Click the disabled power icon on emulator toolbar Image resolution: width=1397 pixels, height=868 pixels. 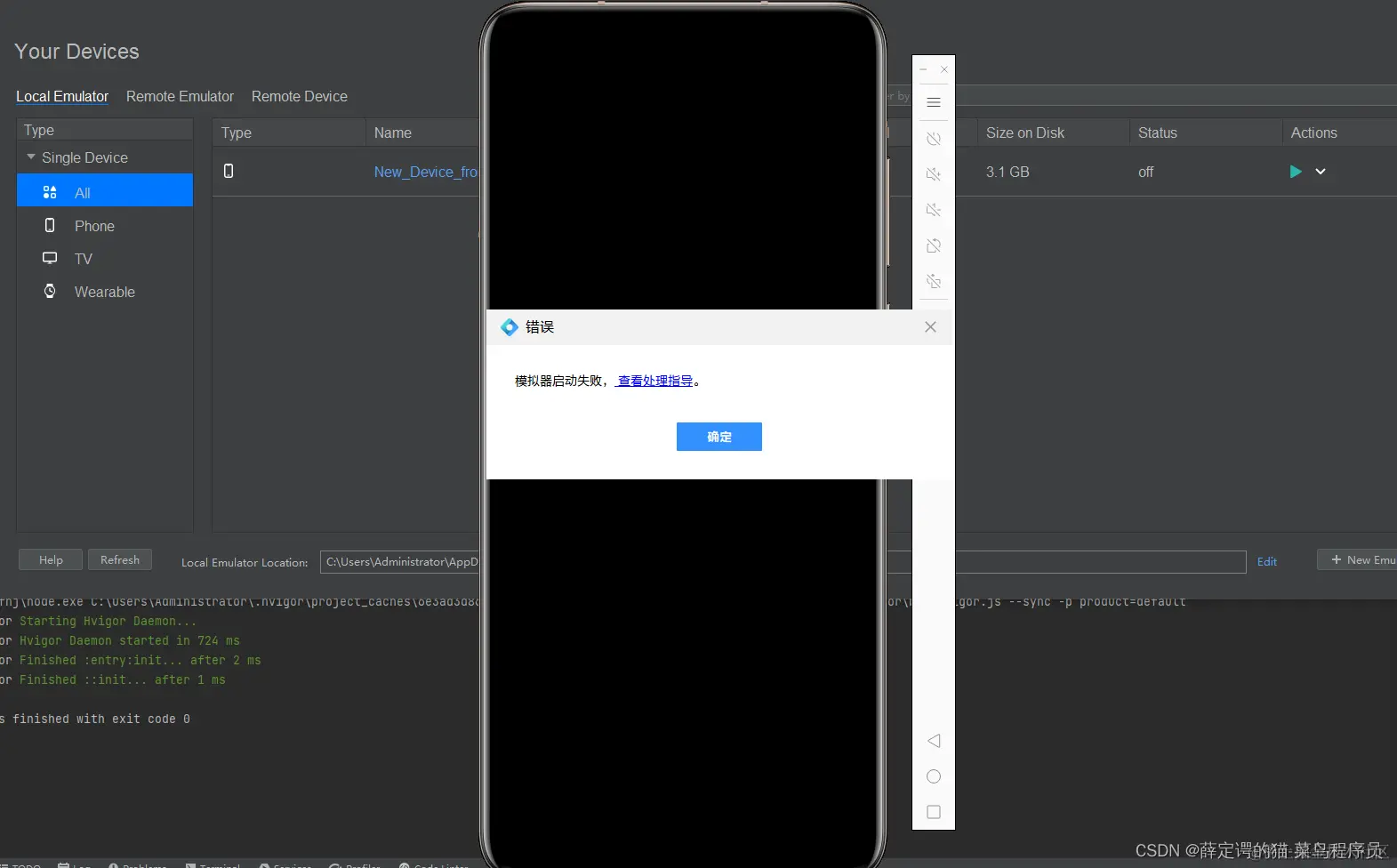click(934, 139)
